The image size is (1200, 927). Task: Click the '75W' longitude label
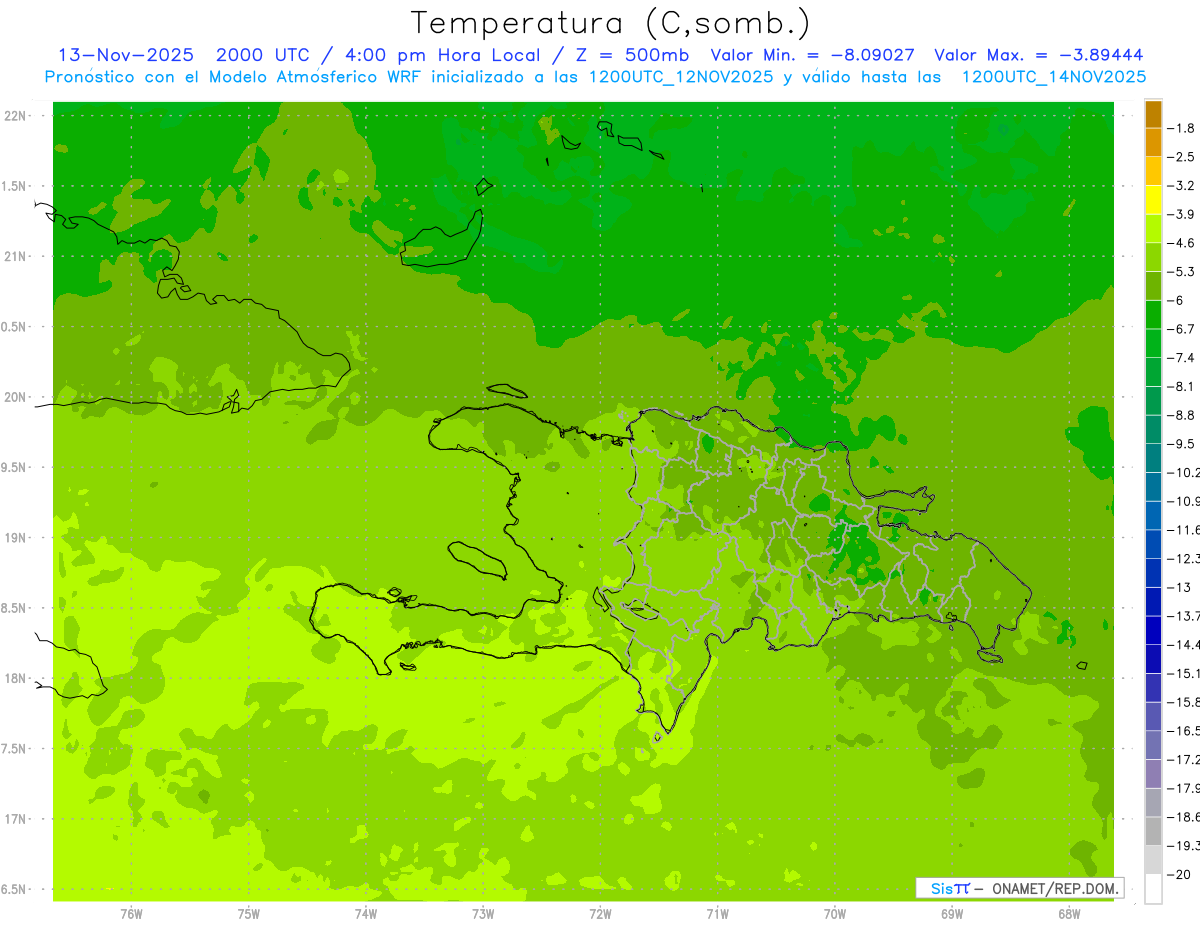click(249, 914)
